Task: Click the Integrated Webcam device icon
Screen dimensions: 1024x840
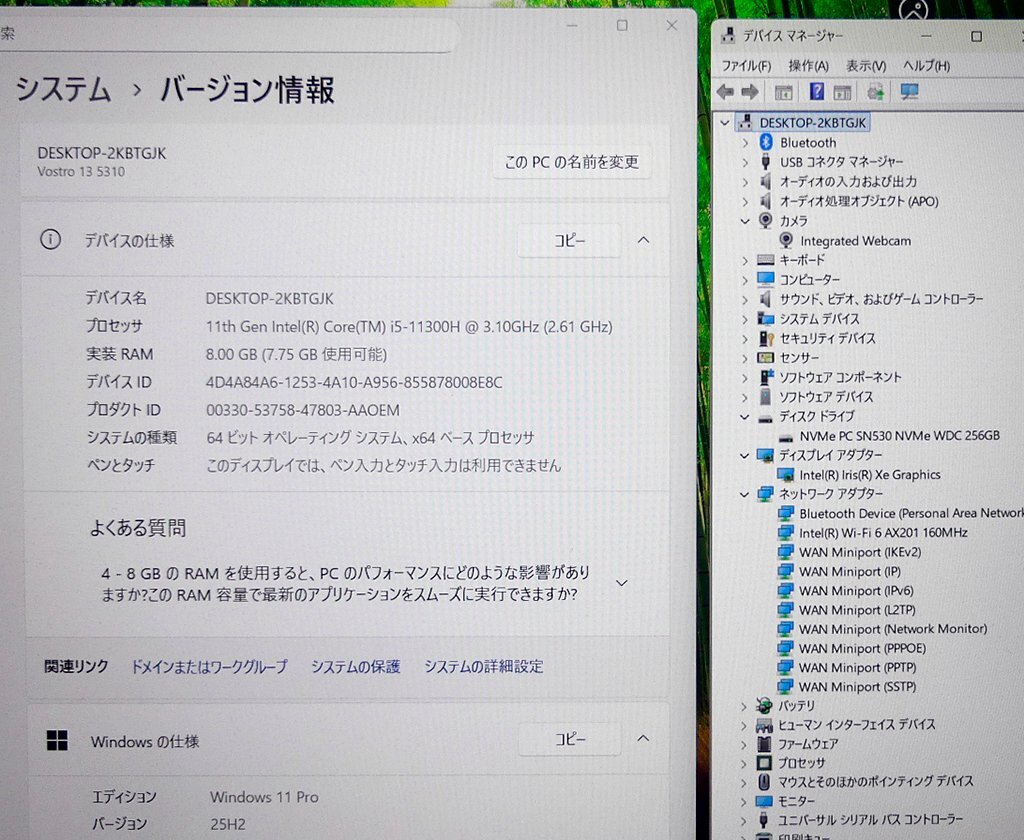Action: [786, 240]
